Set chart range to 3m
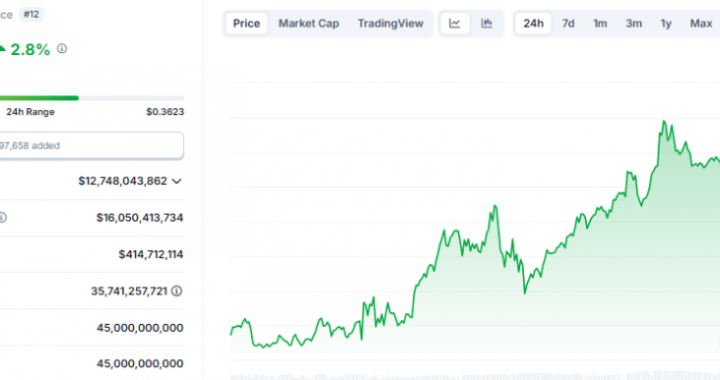This screenshot has height=380, width=720. click(x=634, y=23)
